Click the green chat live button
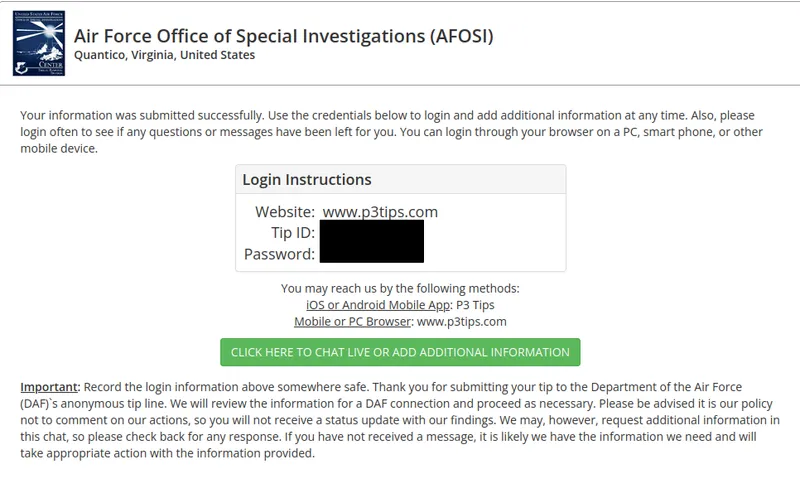800x480 pixels. (x=400, y=352)
